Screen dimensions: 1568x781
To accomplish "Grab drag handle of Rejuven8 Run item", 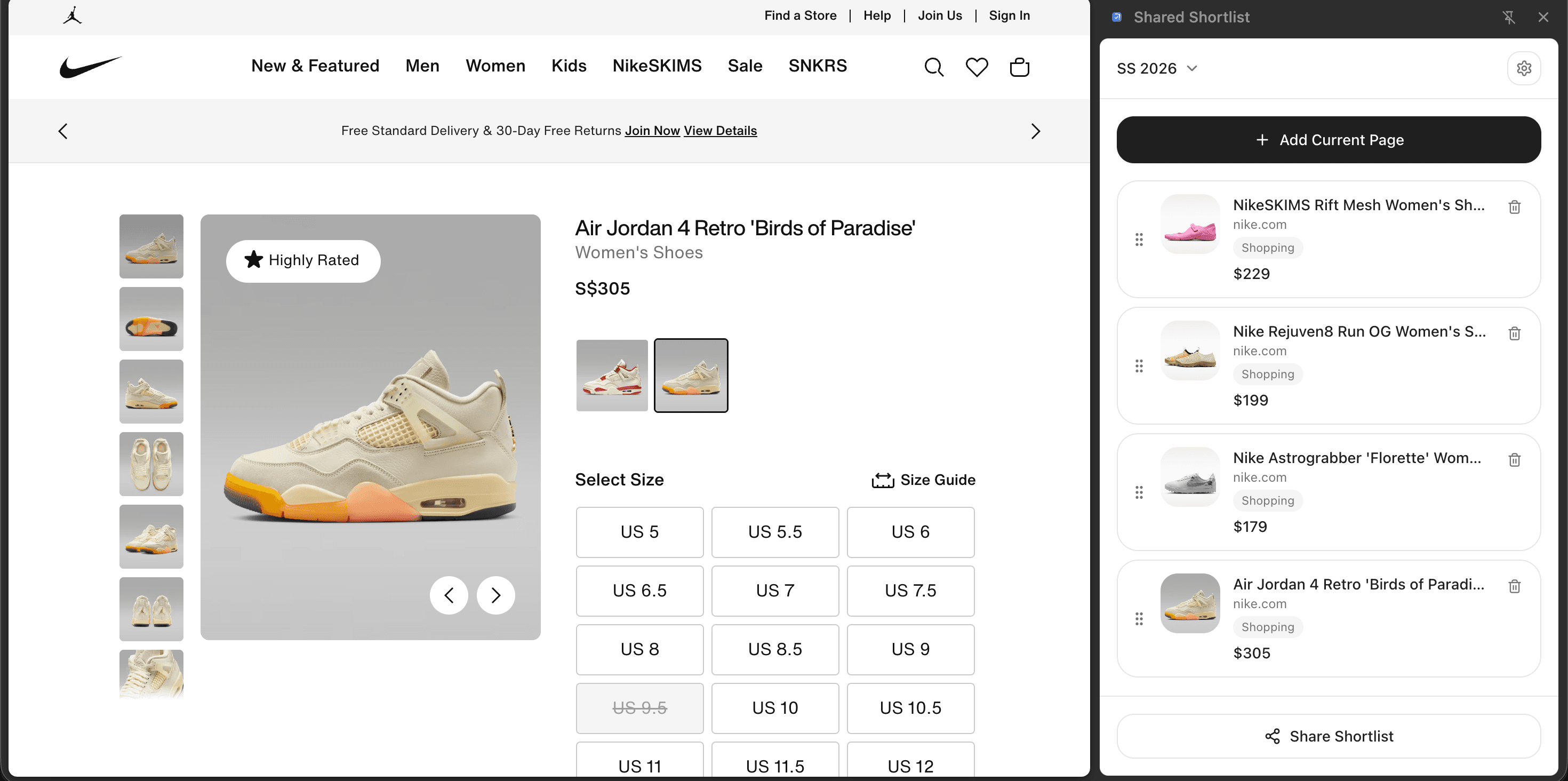I will click(x=1139, y=366).
